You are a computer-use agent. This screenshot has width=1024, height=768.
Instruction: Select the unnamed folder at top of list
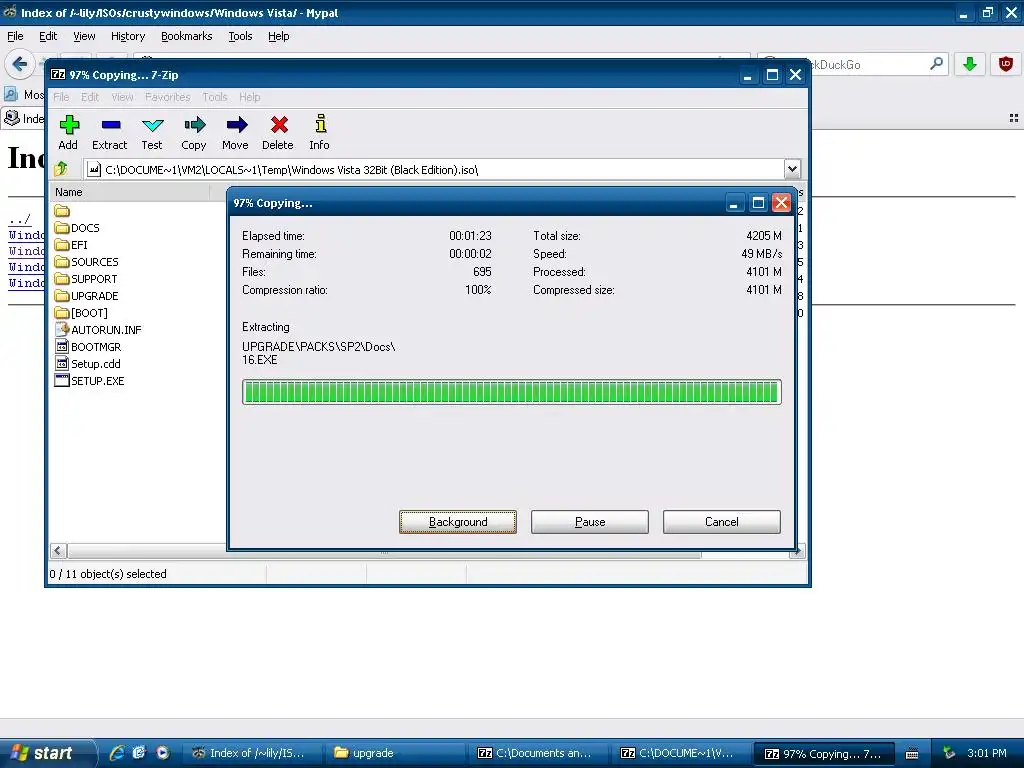[x=62, y=211]
